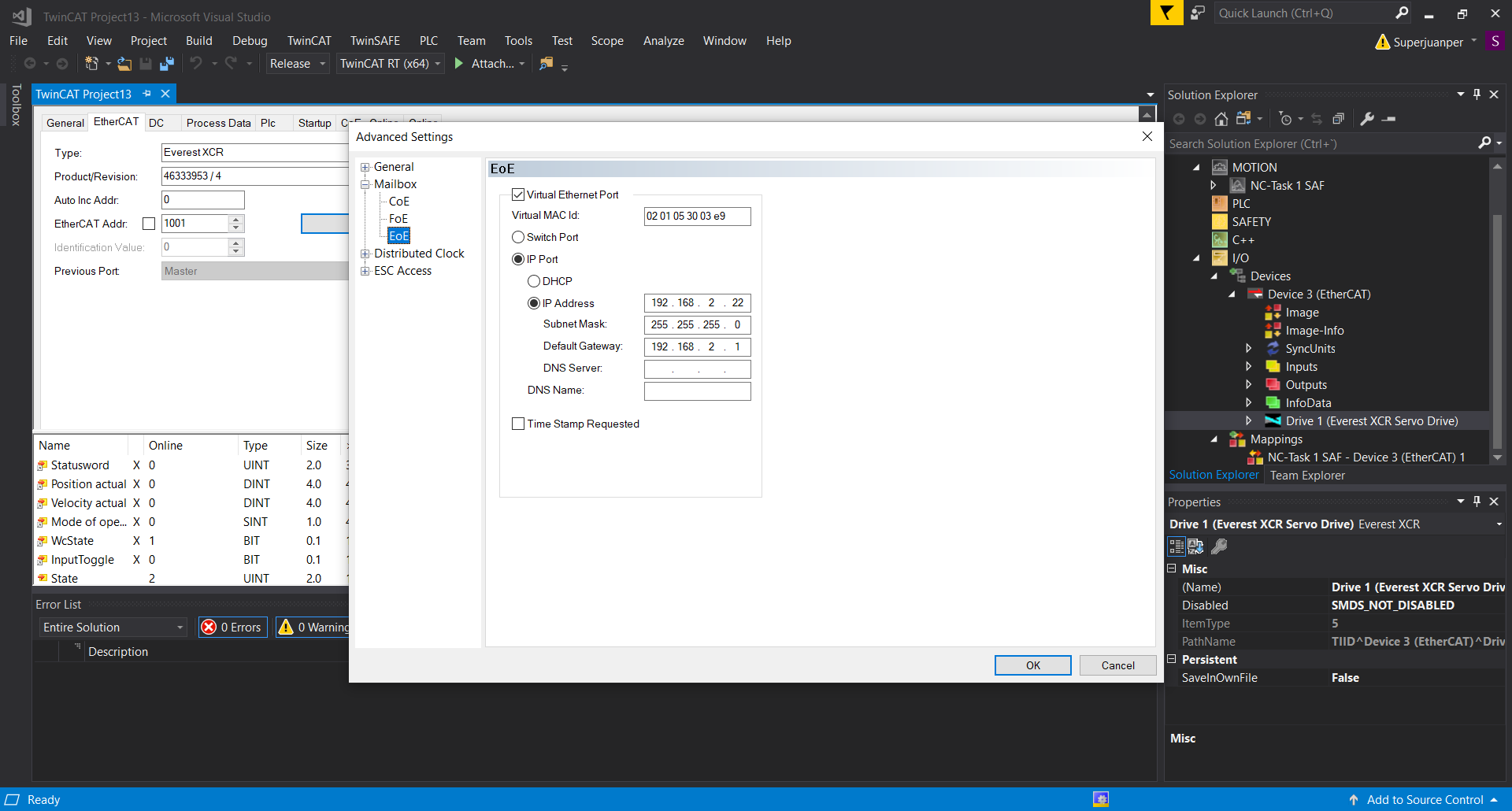The width and height of the screenshot is (1512, 811).
Task: Open the TwinSAFE menu
Action: coord(375,41)
